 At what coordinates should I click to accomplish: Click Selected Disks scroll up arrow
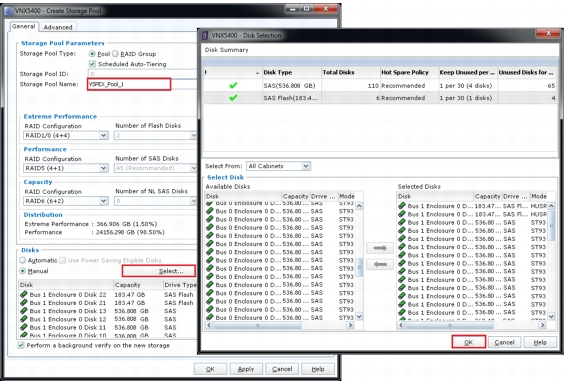(x=551, y=206)
